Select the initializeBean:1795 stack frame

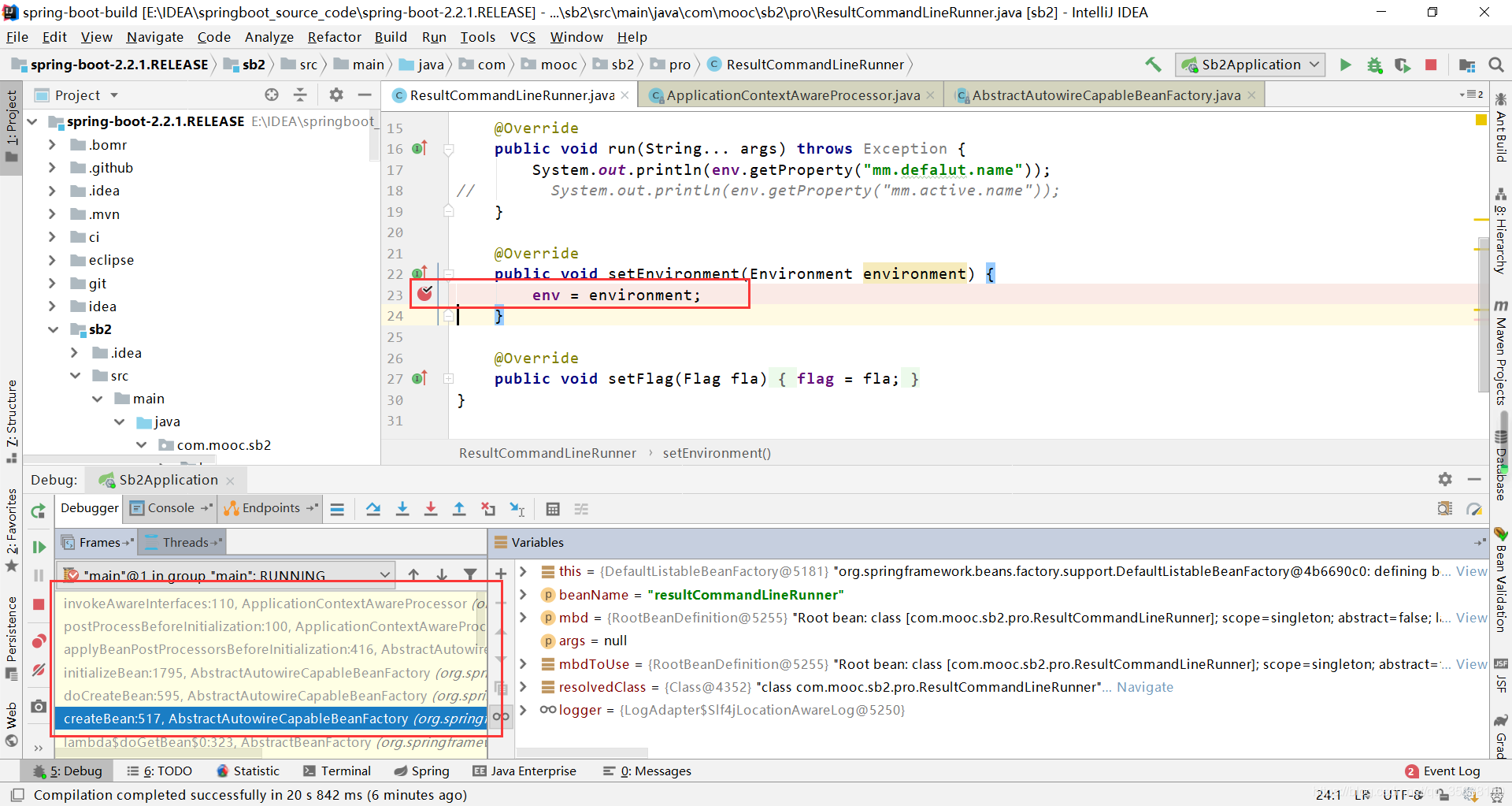pos(272,673)
